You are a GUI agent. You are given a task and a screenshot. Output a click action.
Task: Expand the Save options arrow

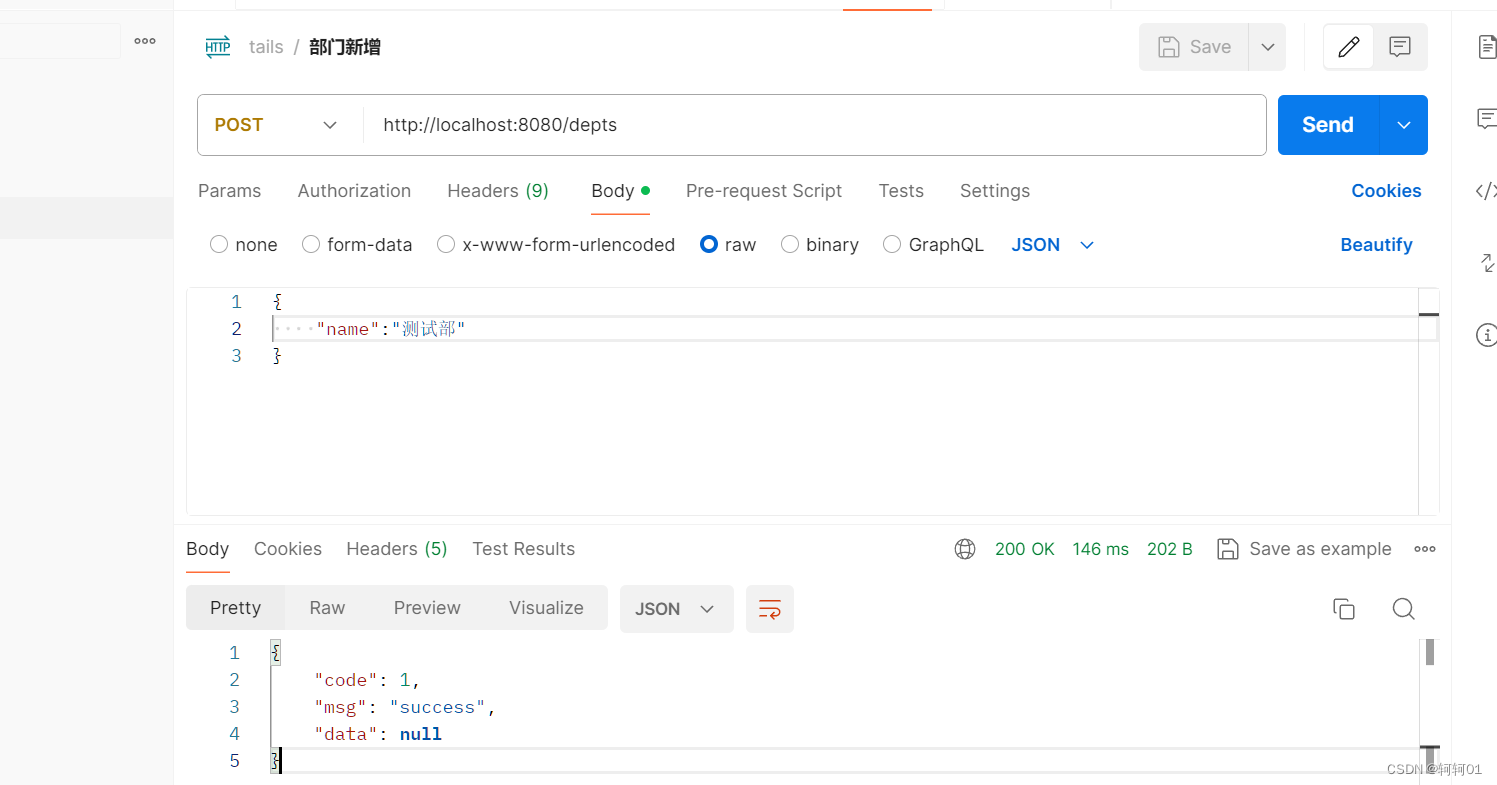1267,47
